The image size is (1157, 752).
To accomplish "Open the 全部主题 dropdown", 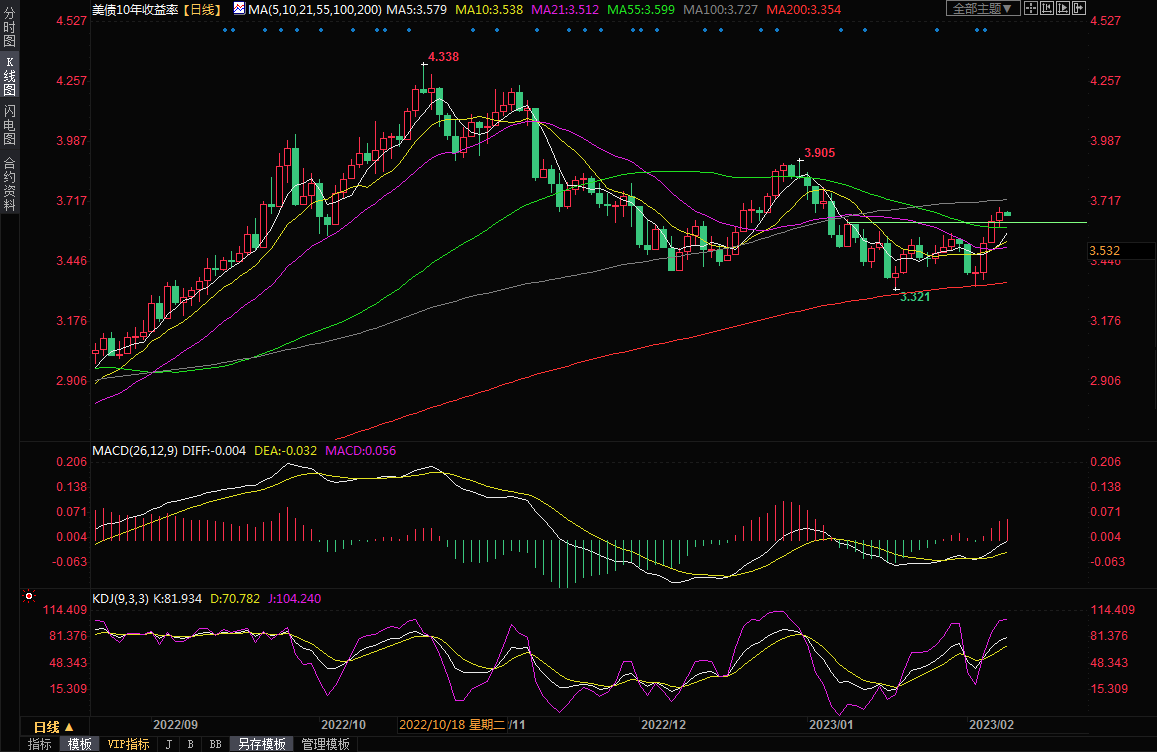I will (983, 8).
